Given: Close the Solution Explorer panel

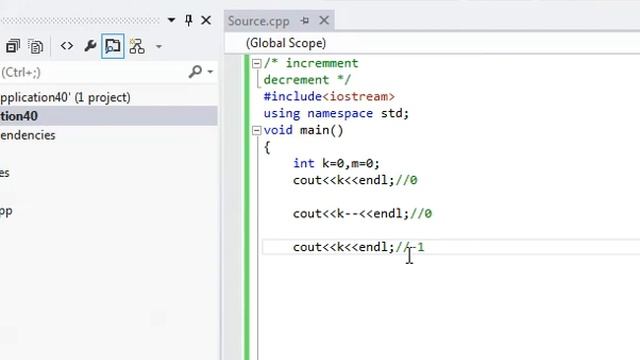Looking at the screenshot, I should pyautogui.click(x=206, y=20).
